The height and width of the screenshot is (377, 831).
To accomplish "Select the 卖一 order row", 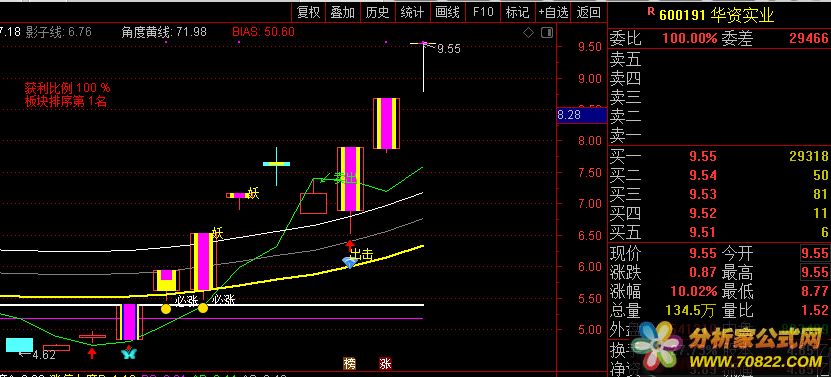I will coord(719,136).
